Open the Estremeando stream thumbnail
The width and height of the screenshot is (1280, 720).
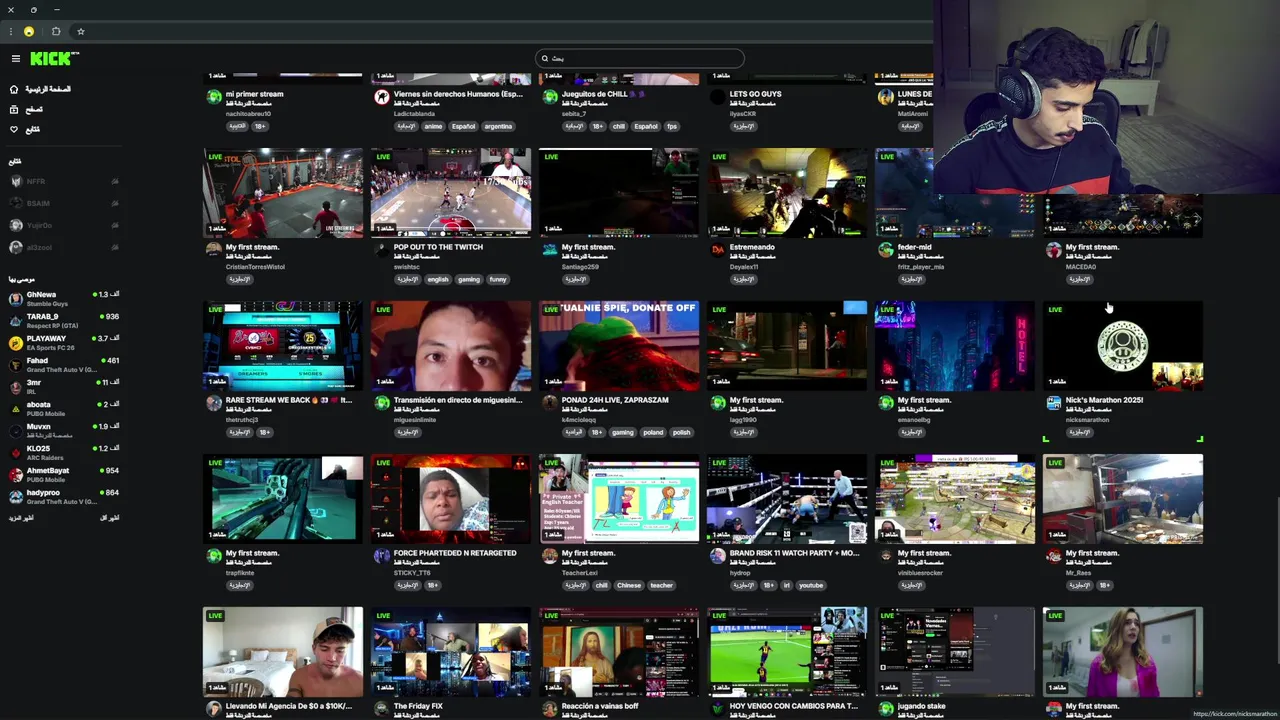point(787,193)
